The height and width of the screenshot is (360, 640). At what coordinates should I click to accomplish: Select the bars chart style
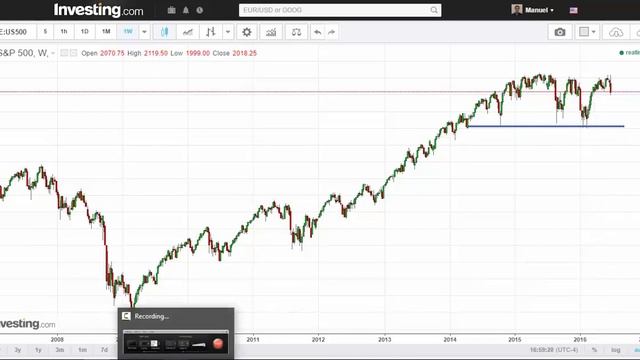211,32
